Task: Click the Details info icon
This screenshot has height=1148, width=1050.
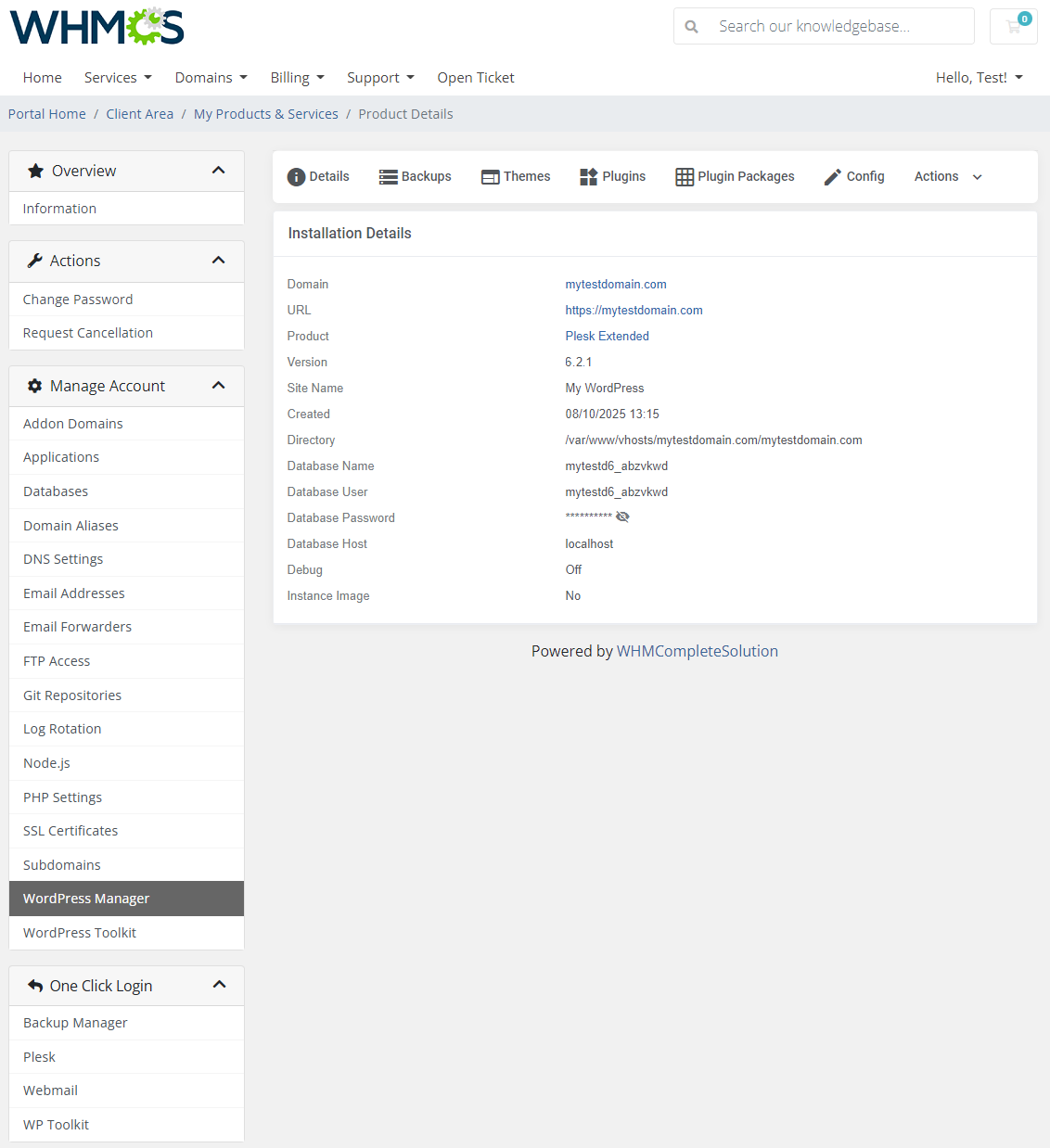Action: tap(295, 176)
